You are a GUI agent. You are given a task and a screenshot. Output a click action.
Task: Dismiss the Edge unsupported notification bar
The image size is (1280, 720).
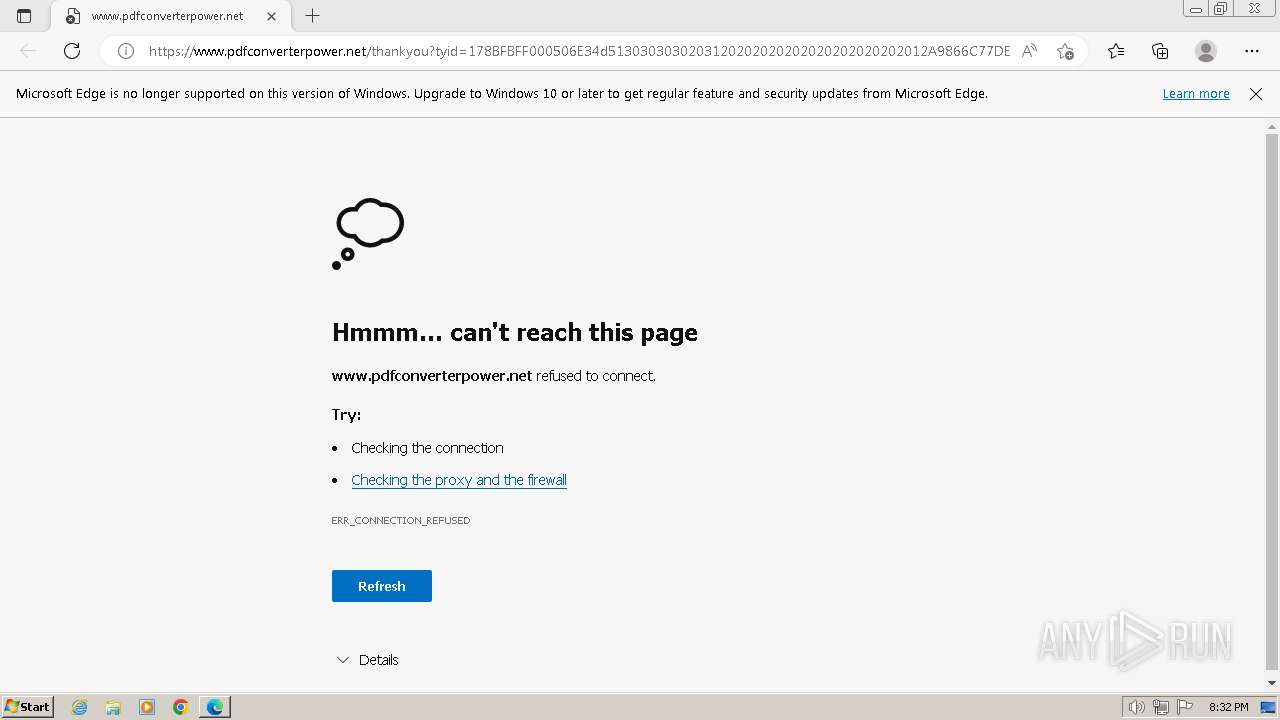(1256, 94)
